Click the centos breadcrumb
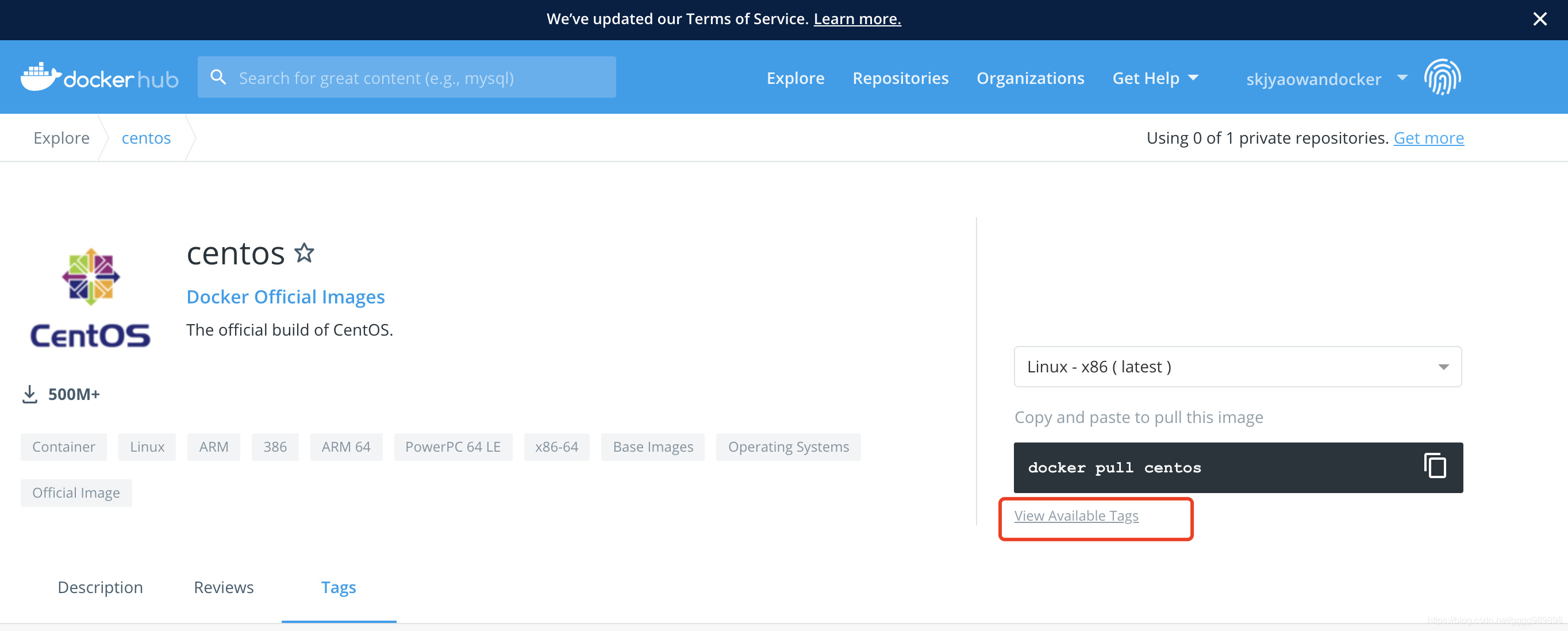Image resolution: width=1568 pixels, height=631 pixels. [146, 138]
